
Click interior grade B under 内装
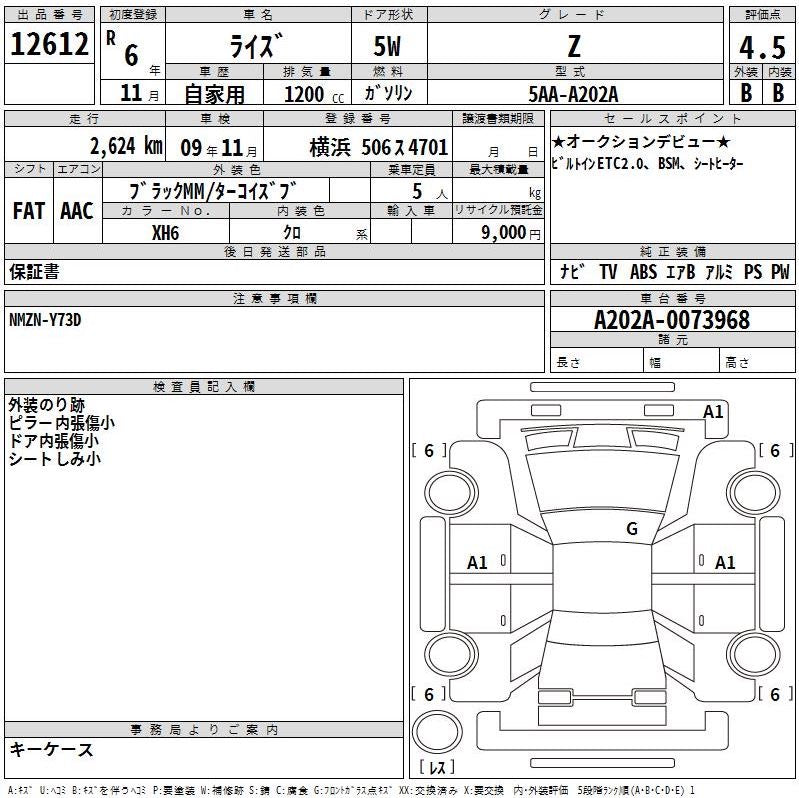tap(778, 93)
